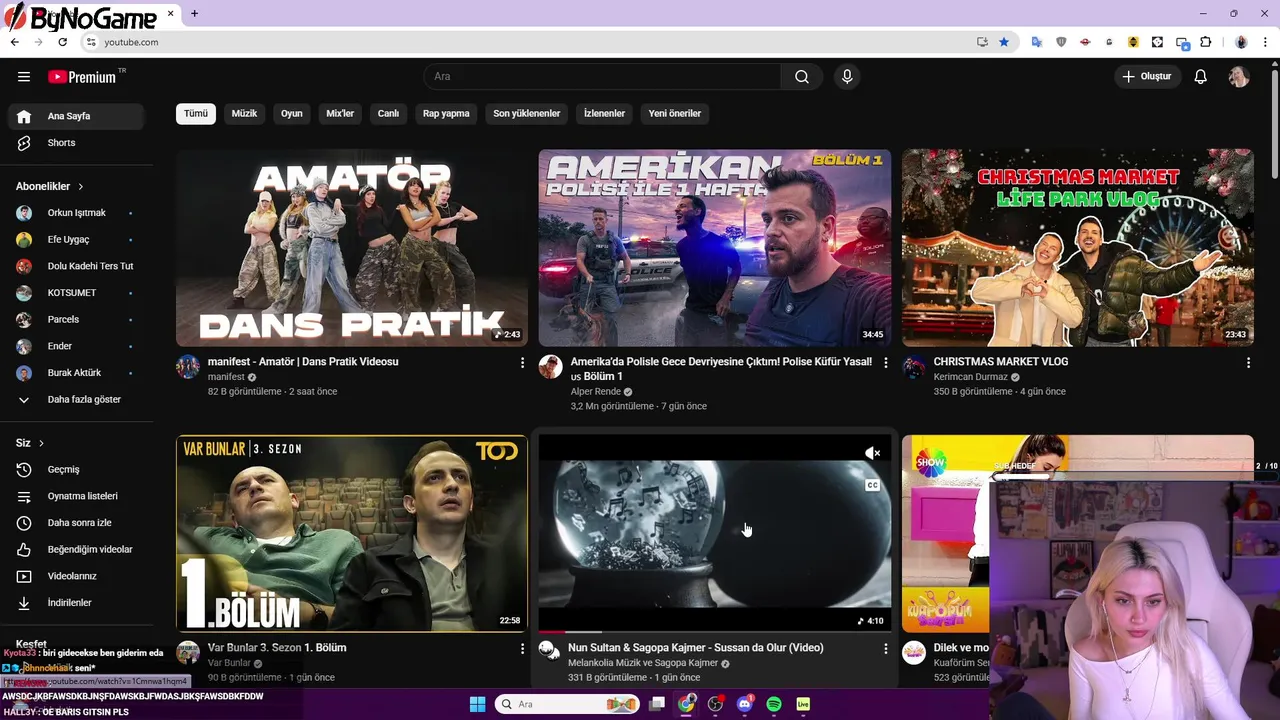Select the Son yüklenenler filter chip
The width and height of the screenshot is (1280, 720).
[x=527, y=113]
